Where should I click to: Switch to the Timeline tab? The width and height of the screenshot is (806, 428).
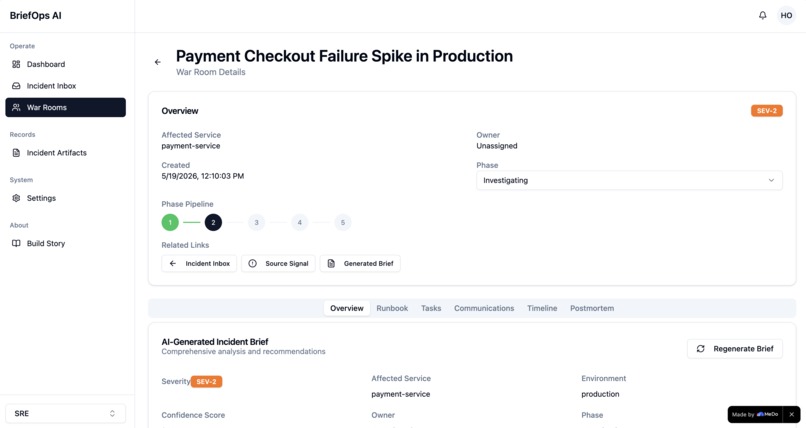tap(542, 308)
